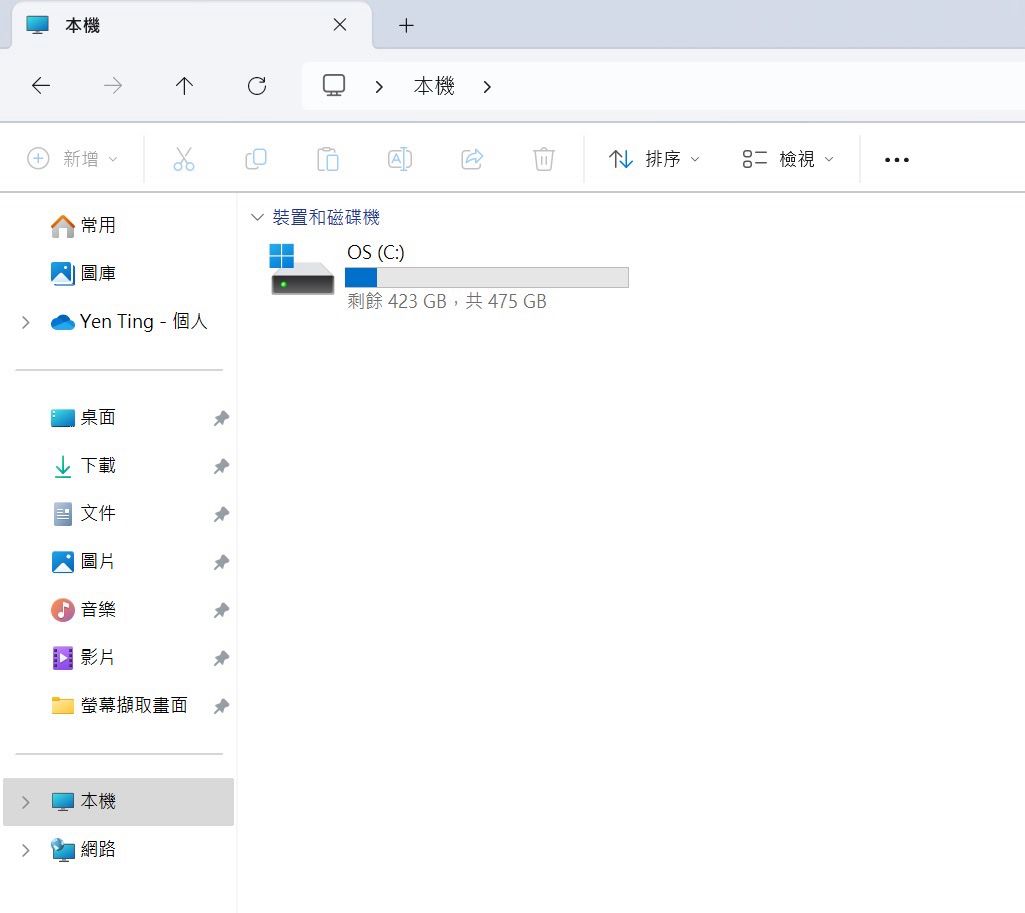Click the Copy icon in toolbar
Screen dimensions: 1025x913
click(256, 159)
